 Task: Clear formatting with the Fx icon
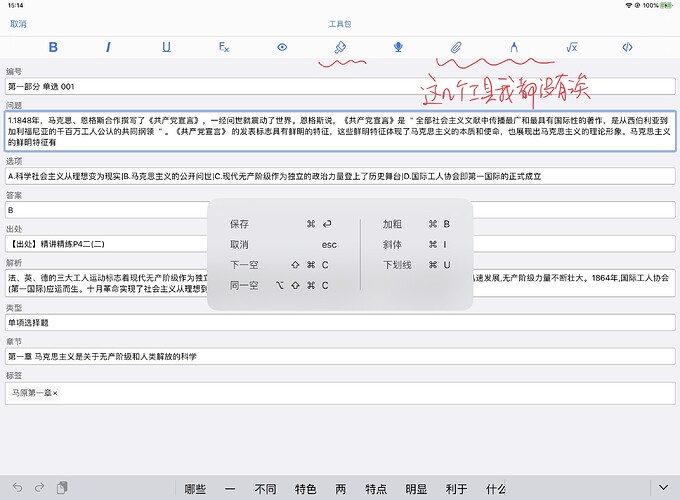coord(224,47)
